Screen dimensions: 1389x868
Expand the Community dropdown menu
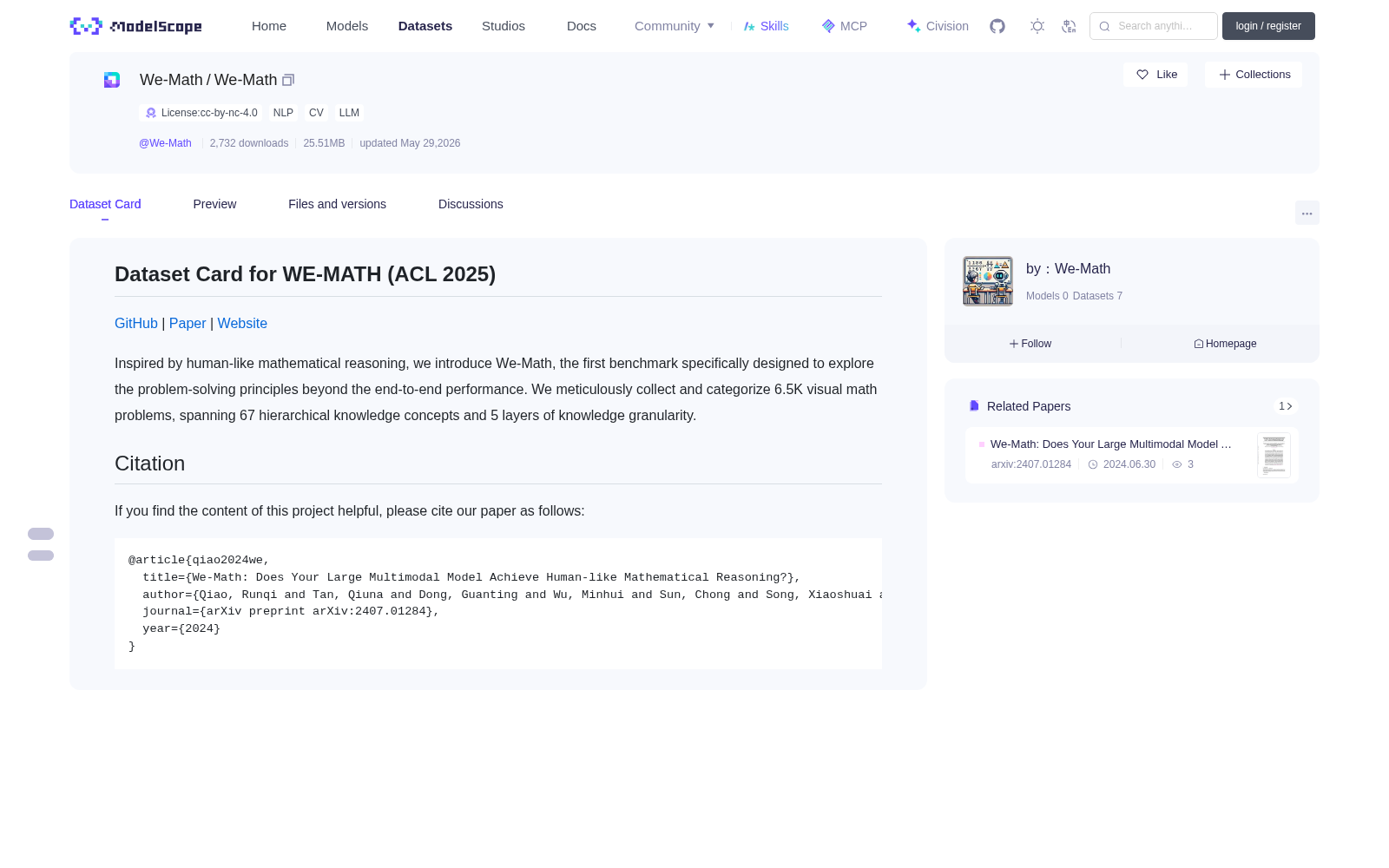coord(675,26)
